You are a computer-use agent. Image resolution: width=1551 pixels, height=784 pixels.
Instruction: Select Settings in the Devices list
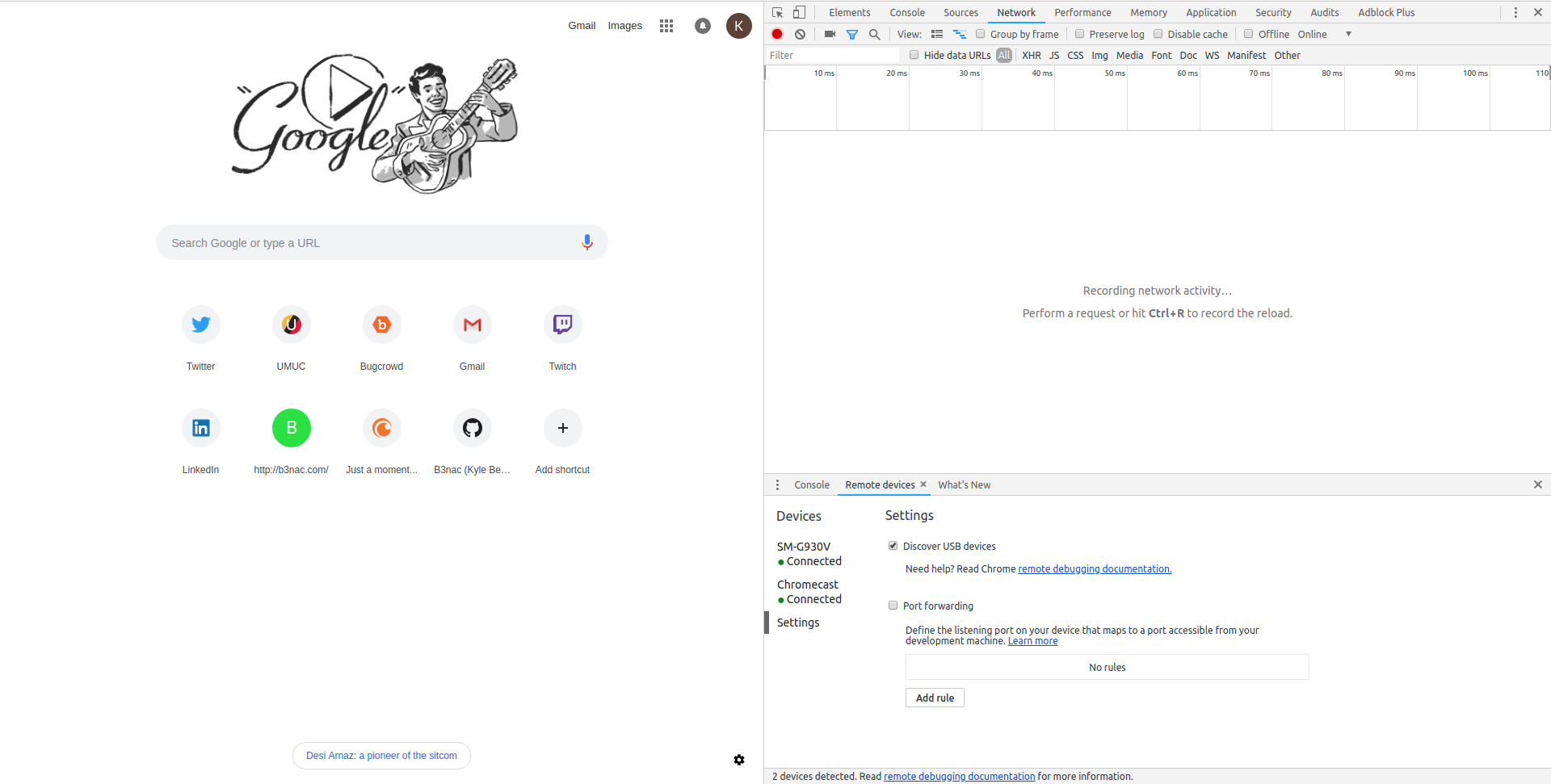pyautogui.click(x=798, y=623)
